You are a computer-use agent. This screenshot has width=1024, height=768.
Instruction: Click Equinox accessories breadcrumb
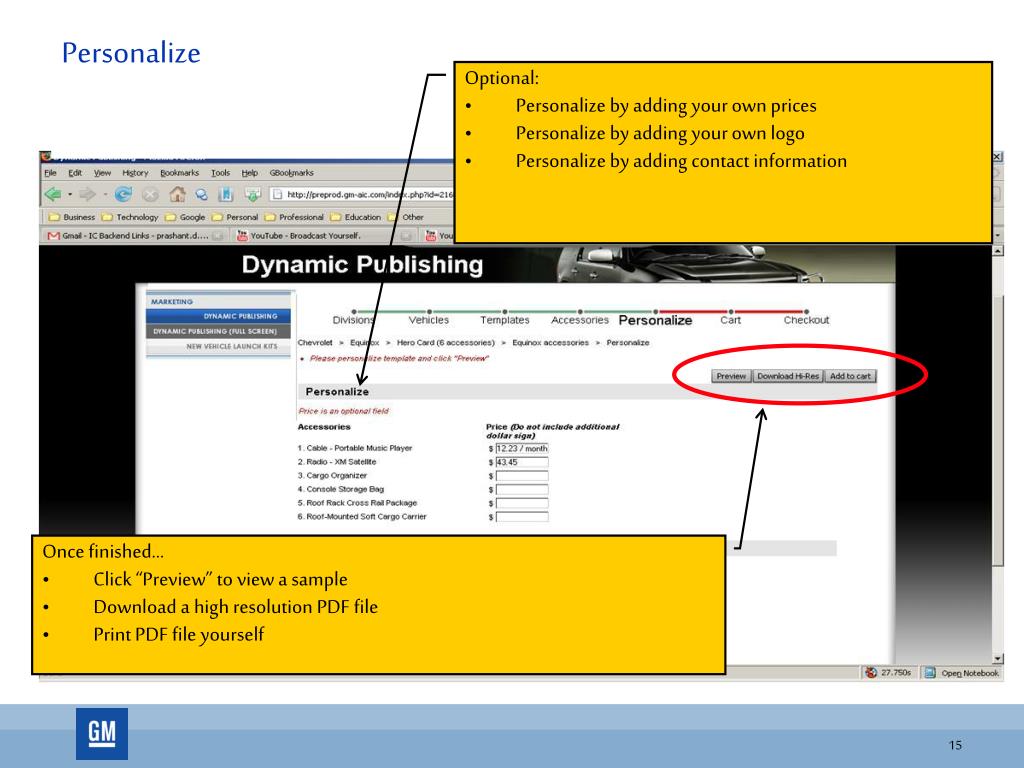tap(550, 342)
